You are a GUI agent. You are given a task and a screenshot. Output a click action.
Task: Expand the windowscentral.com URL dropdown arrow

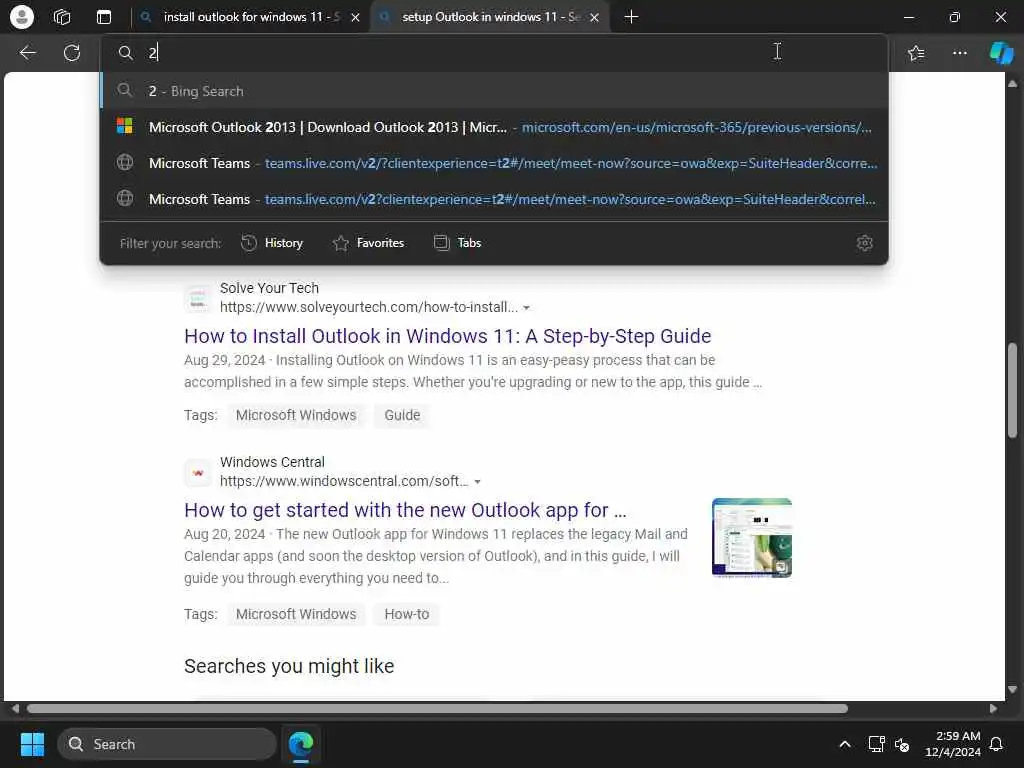pos(477,482)
